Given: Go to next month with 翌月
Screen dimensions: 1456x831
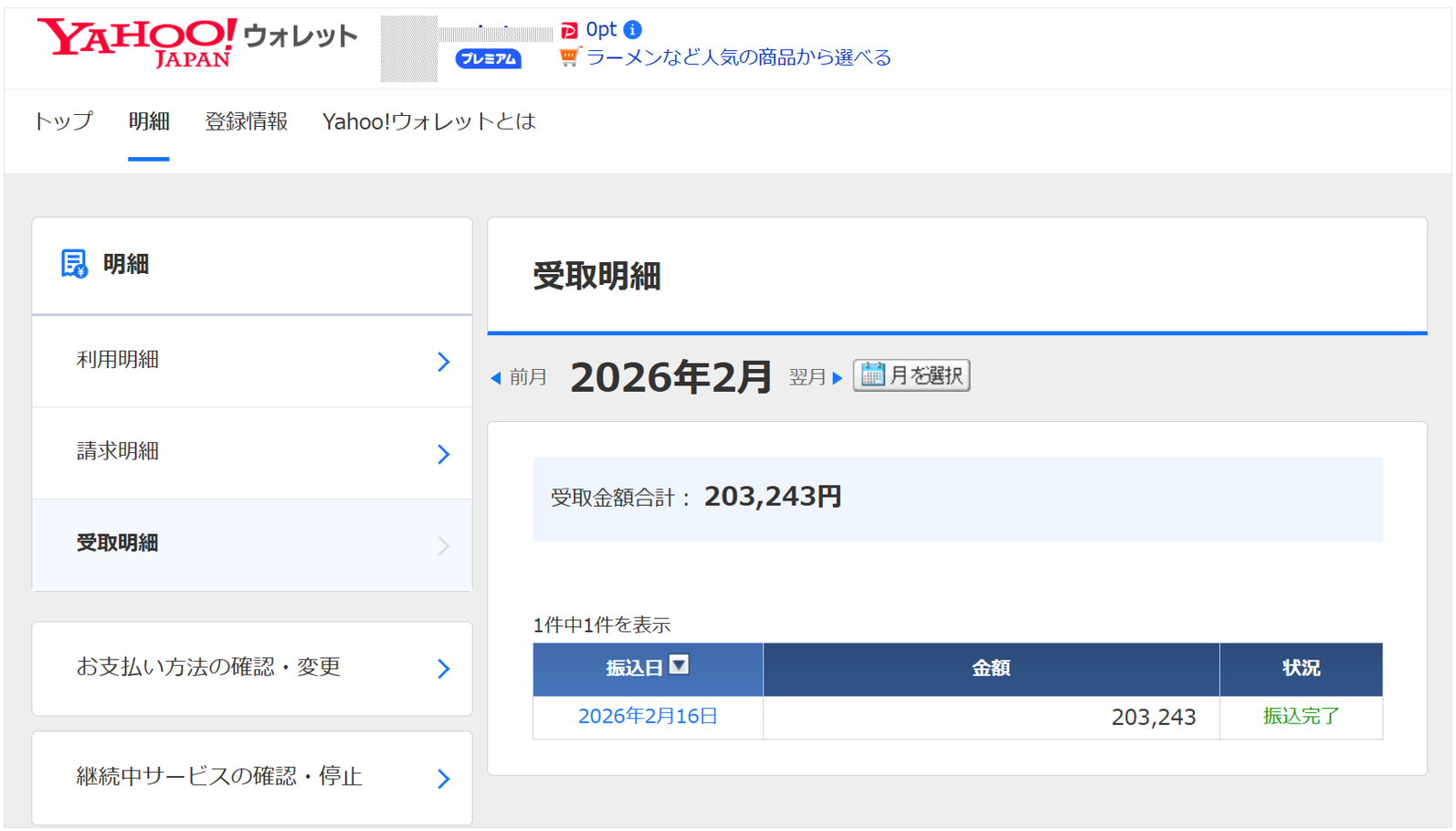Looking at the screenshot, I should [815, 377].
